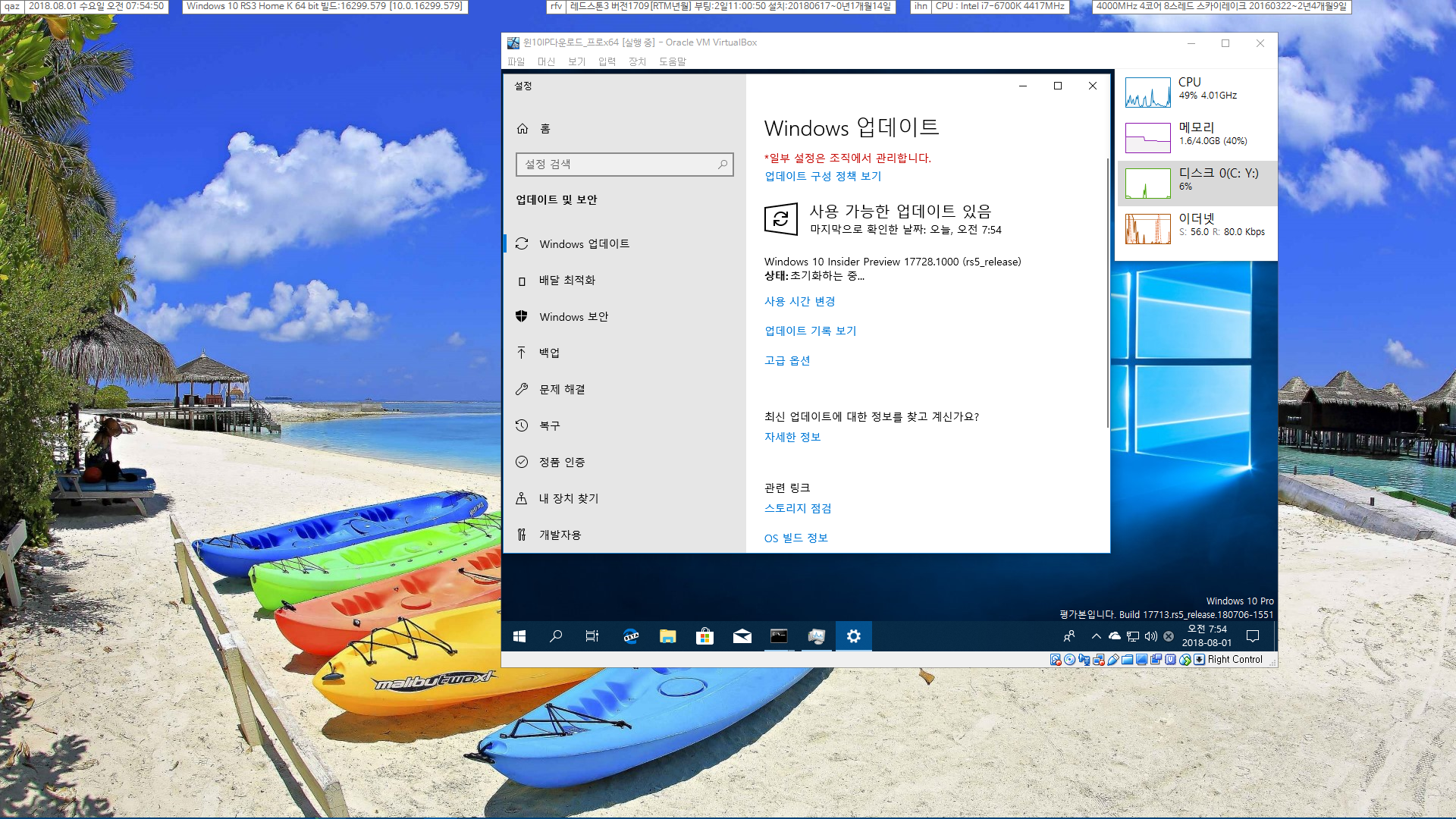Image resolution: width=1456 pixels, height=819 pixels.
Task: Open the 파일 menu in VirtualBox
Action: click(x=516, y=61)
